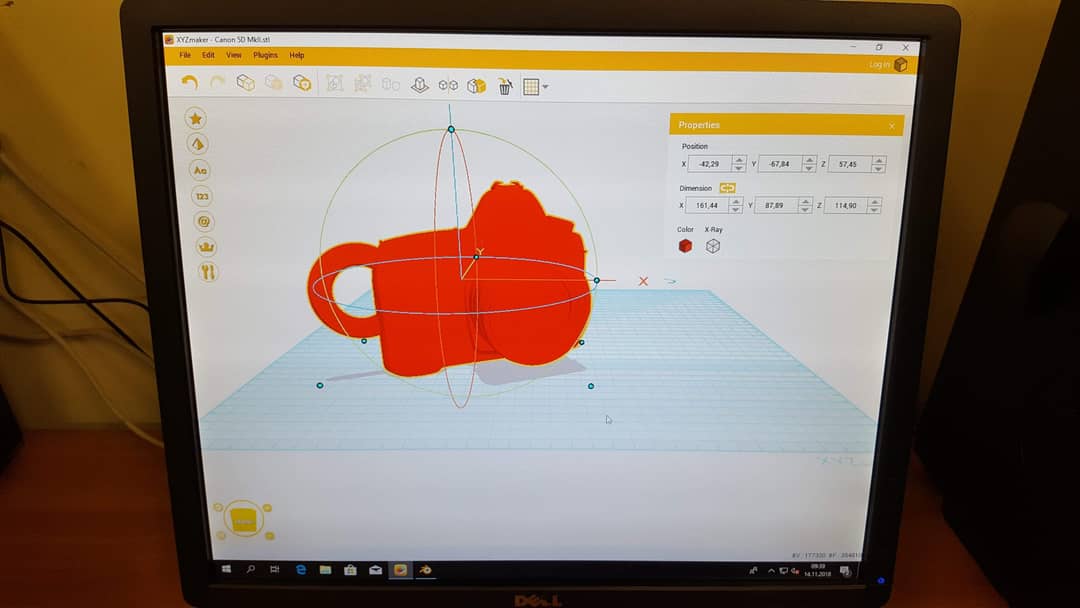Image resolution: width=1080 pixels, height=608 pixels.
Task: Click the delete trash can icon
Action: (x=505, y=87)
